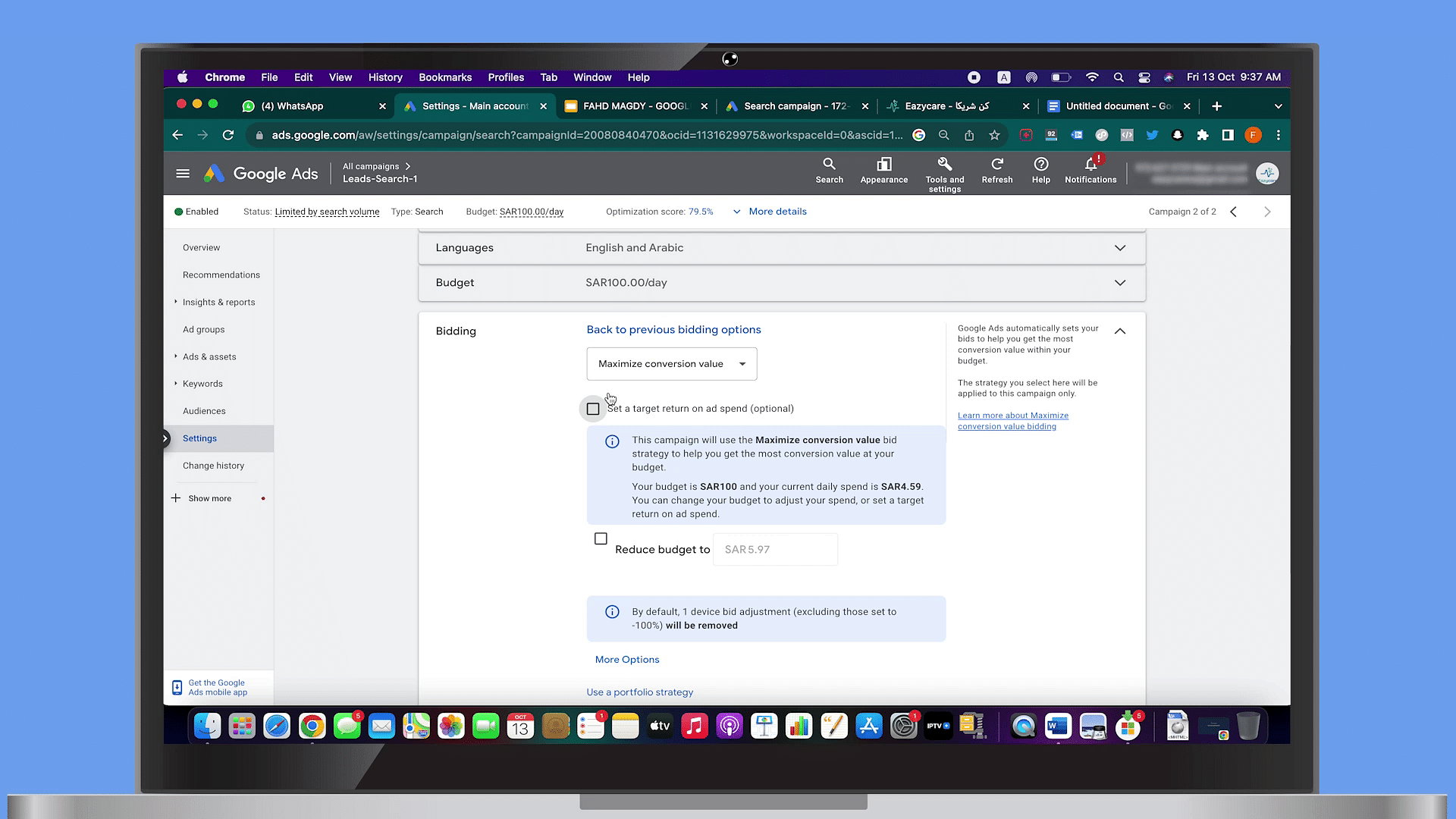Click the Reduce budget amount field
Image resolution: width=1456 pixels, height=819 pixels.
(x=775, y=550)
